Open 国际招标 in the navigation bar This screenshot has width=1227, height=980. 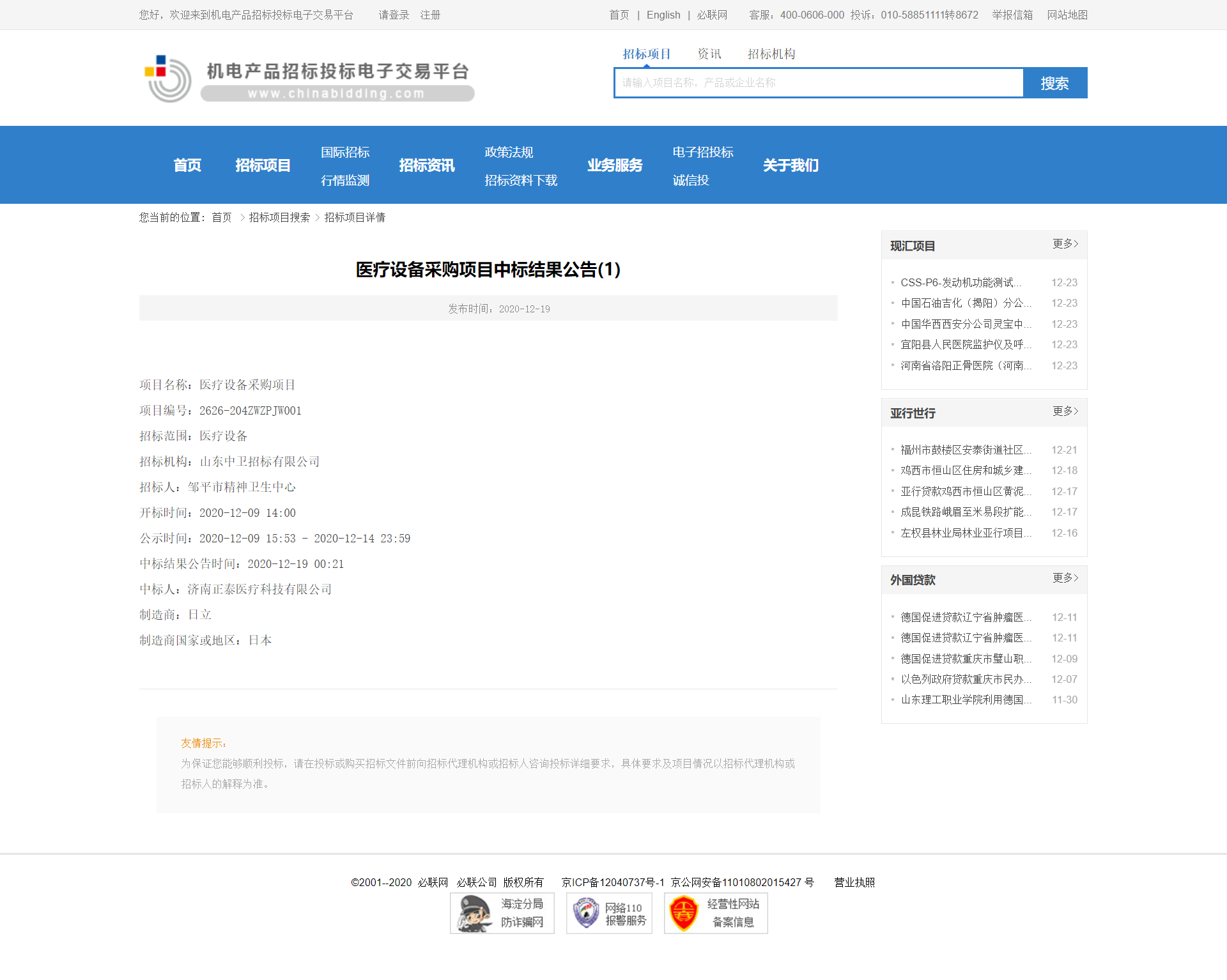click(x=345, y=152)
